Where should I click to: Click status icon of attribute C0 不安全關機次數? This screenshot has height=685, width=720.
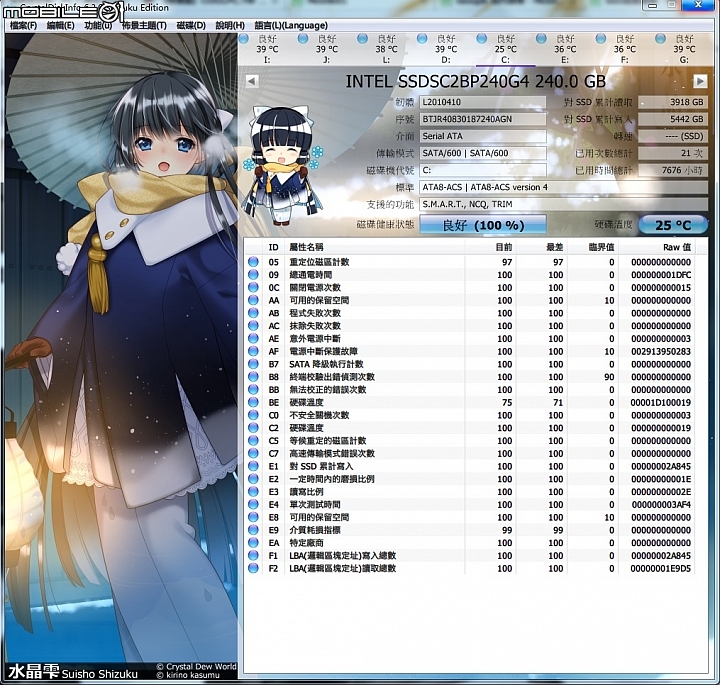pos(253,415)
